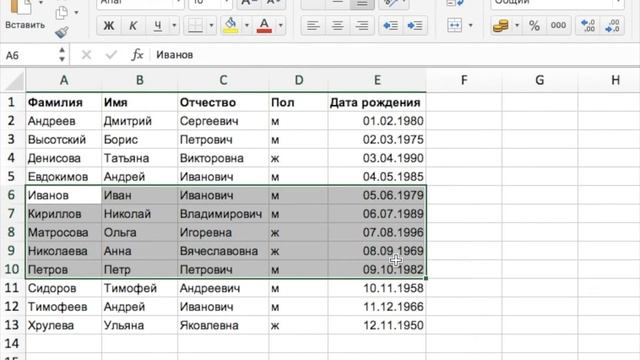Click the Name Box stepper arrows
Screen dimensions: 640x360
62,55
